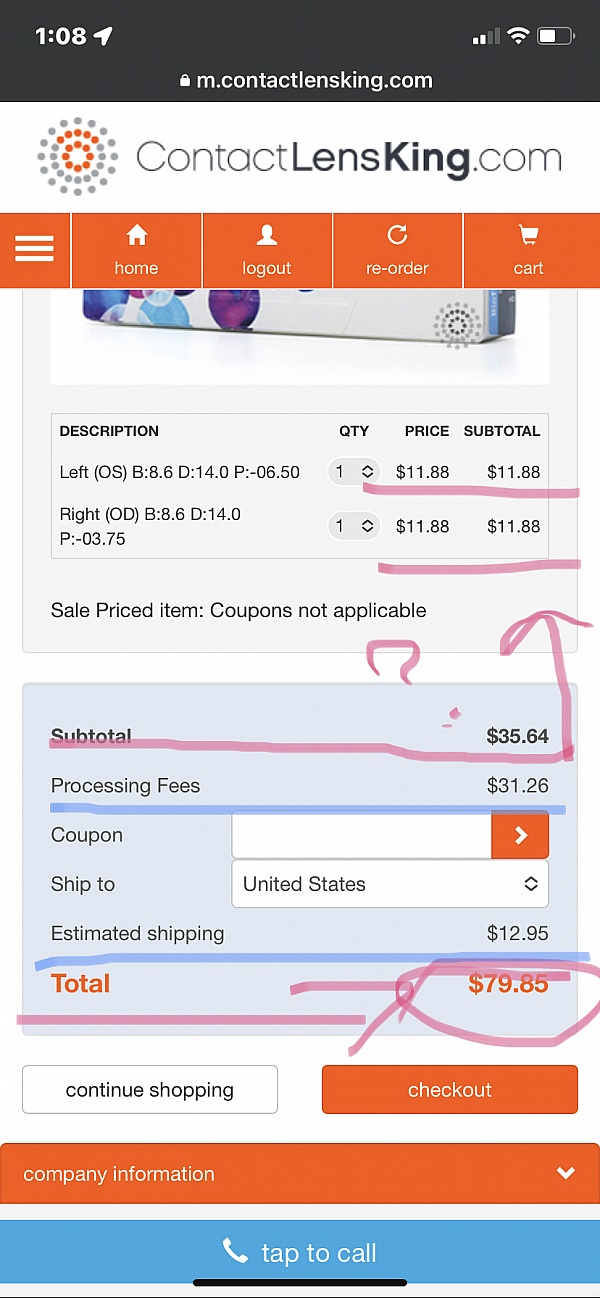600x1298 pixels.
Task: Tap the re-order refresh icon
Action: [x=397, y=235]
